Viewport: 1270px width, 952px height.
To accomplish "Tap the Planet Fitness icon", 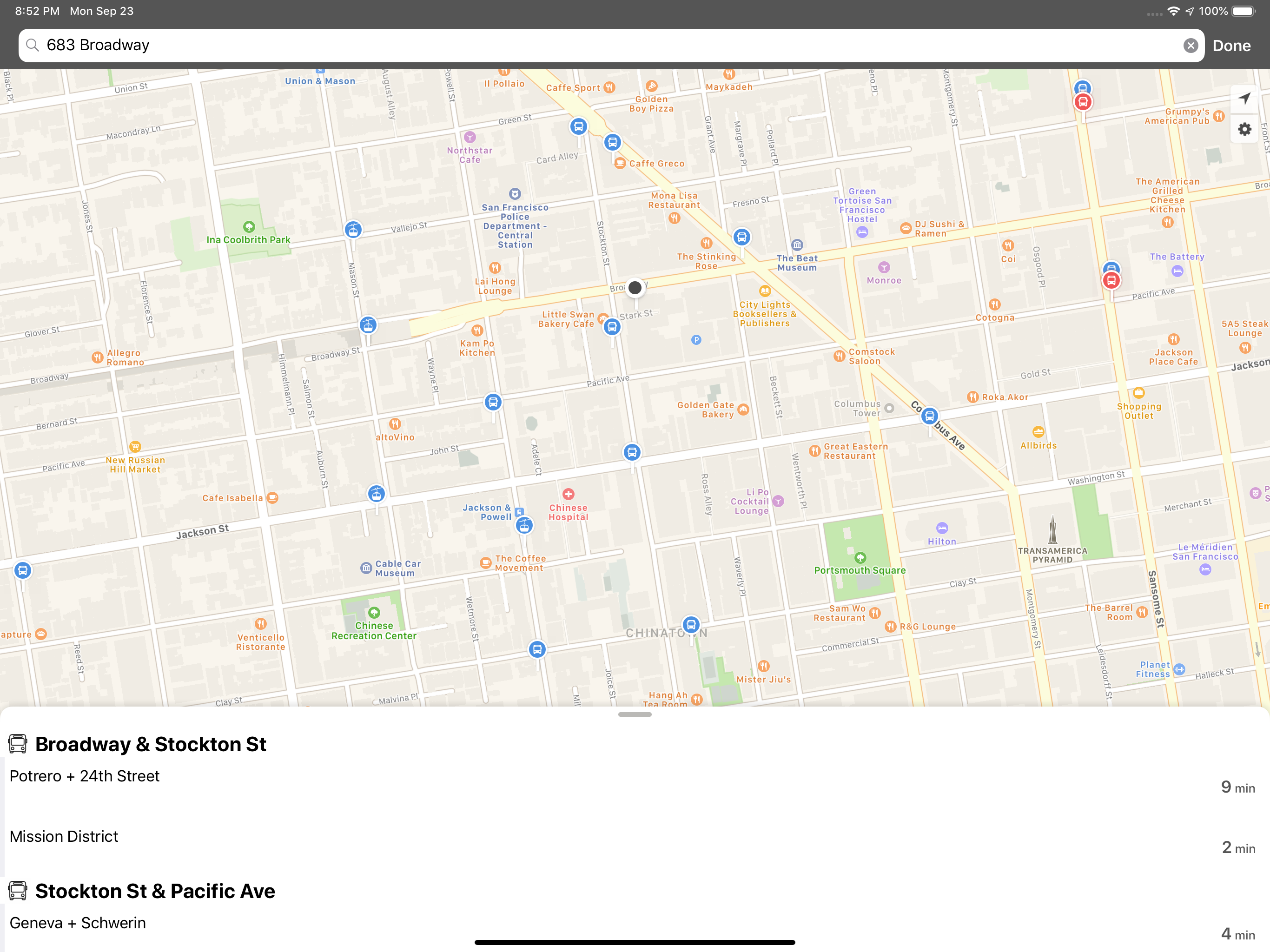I will (1179, 669).
